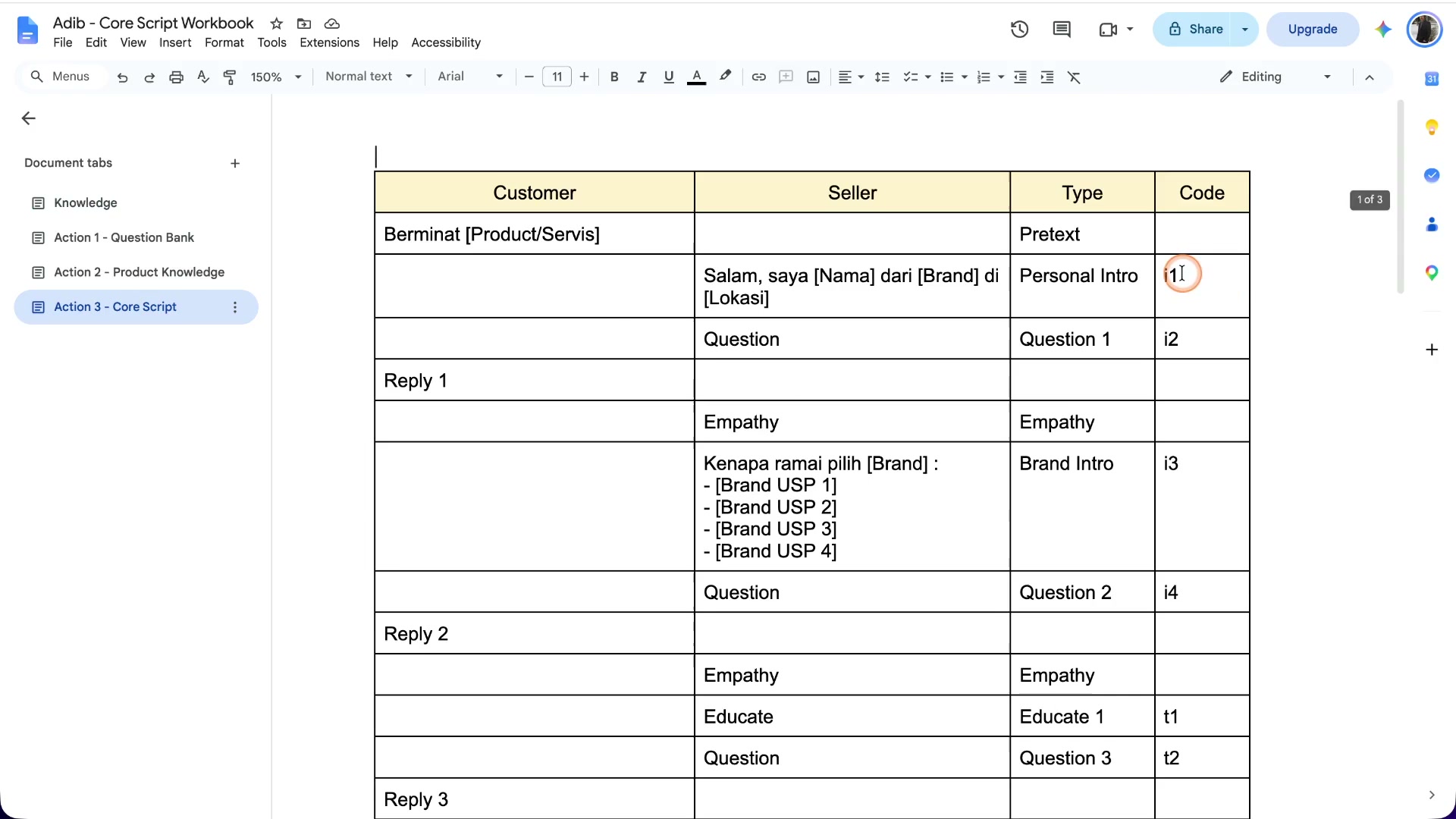Insert an image
This screenshot has width=1456, height=819.
pyautogui.click(x=813, y=77)
